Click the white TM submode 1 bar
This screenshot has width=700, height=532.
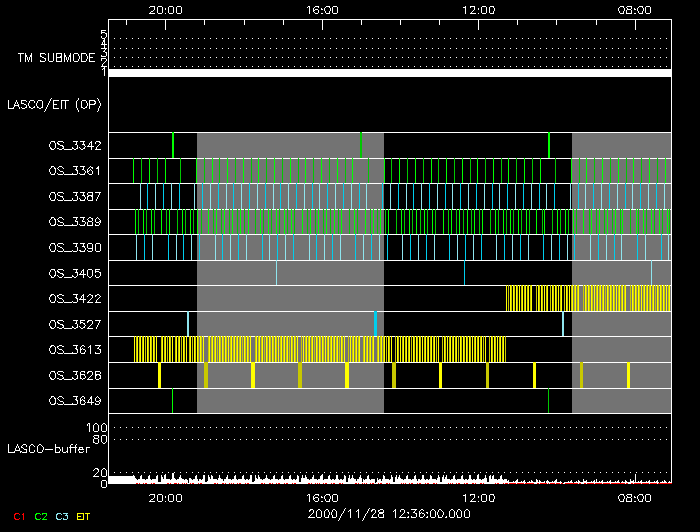390,73
